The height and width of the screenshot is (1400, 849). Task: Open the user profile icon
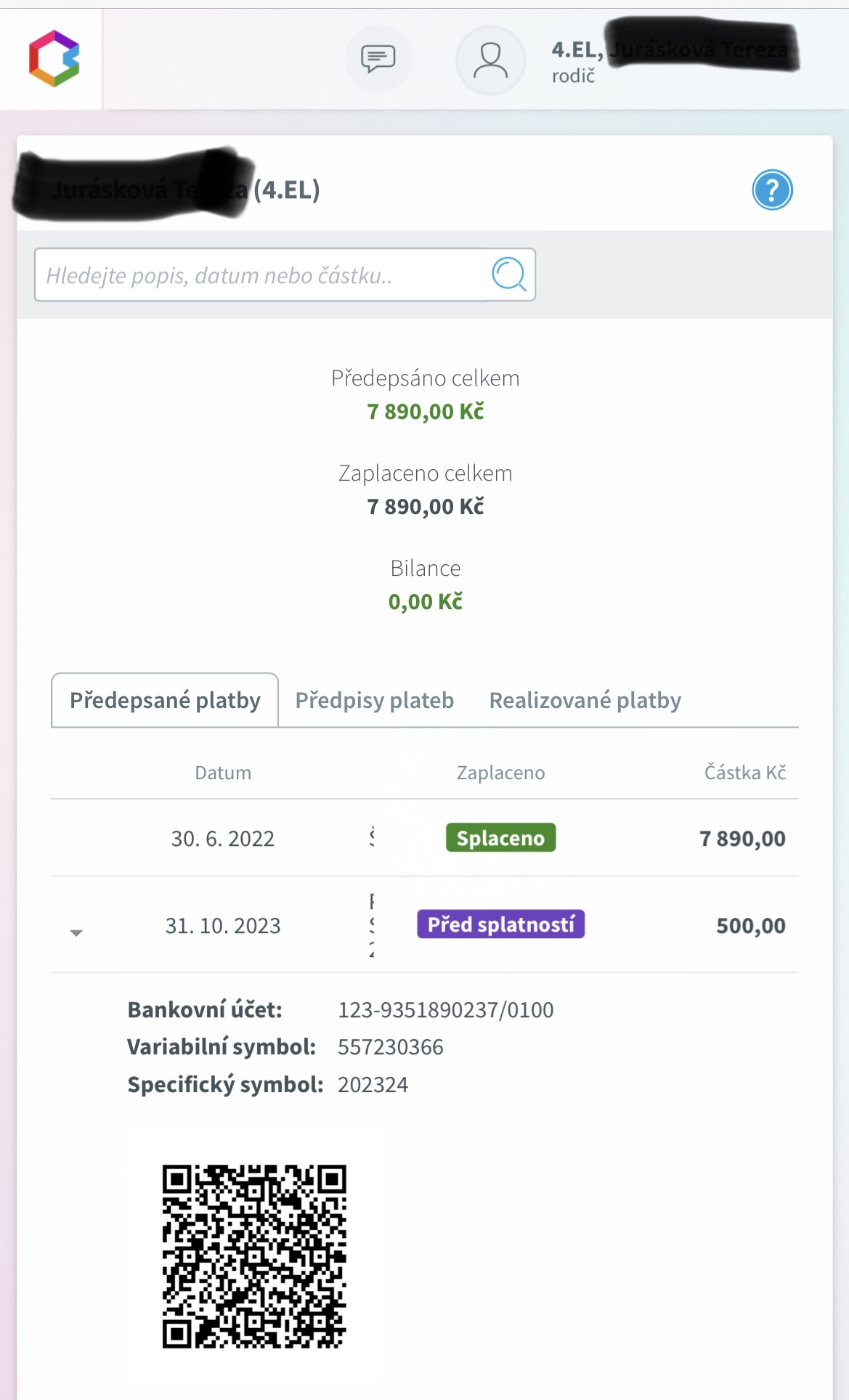[491, 60]
